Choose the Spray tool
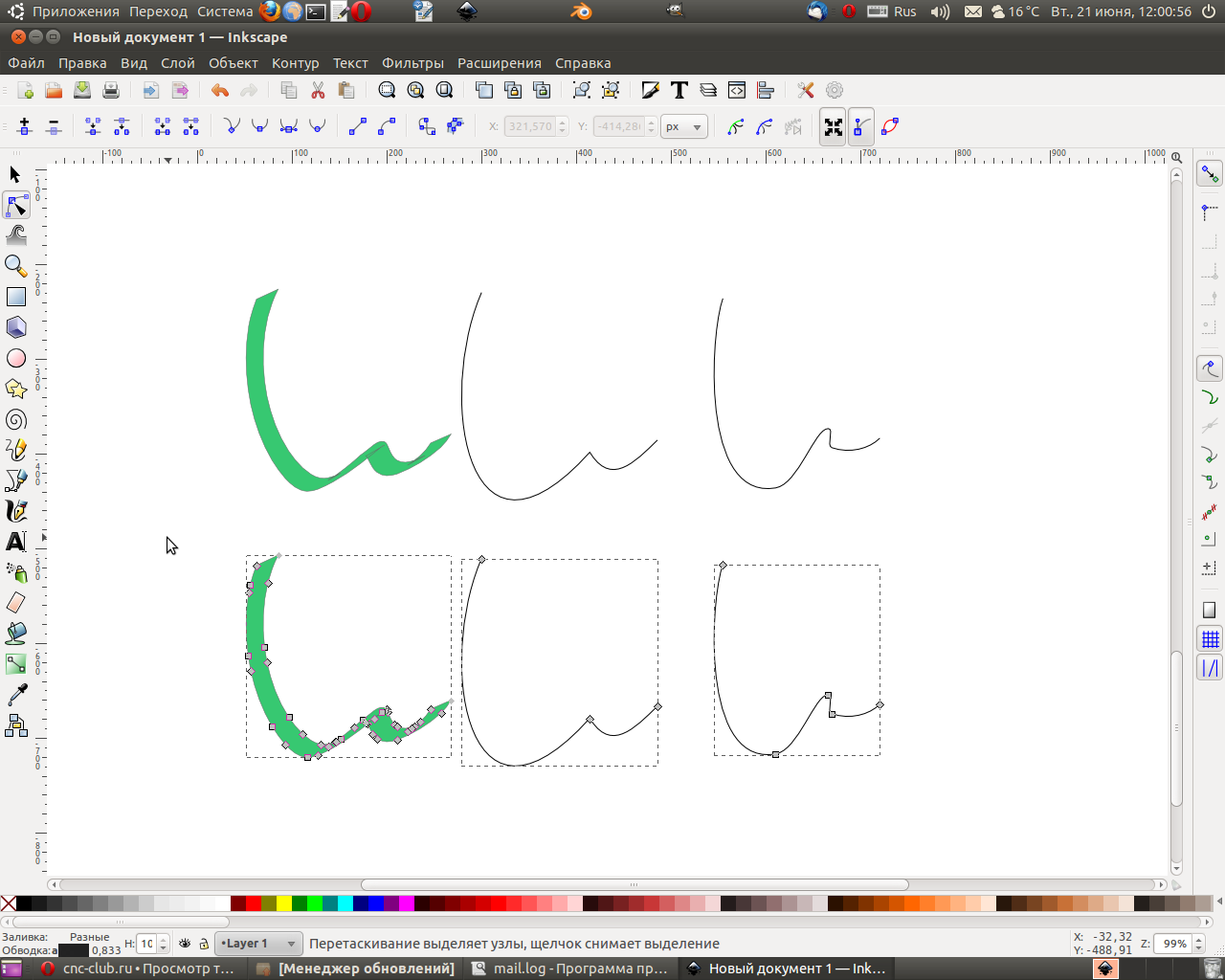This screenshot has width=1225, height=980. coord(15,573)
